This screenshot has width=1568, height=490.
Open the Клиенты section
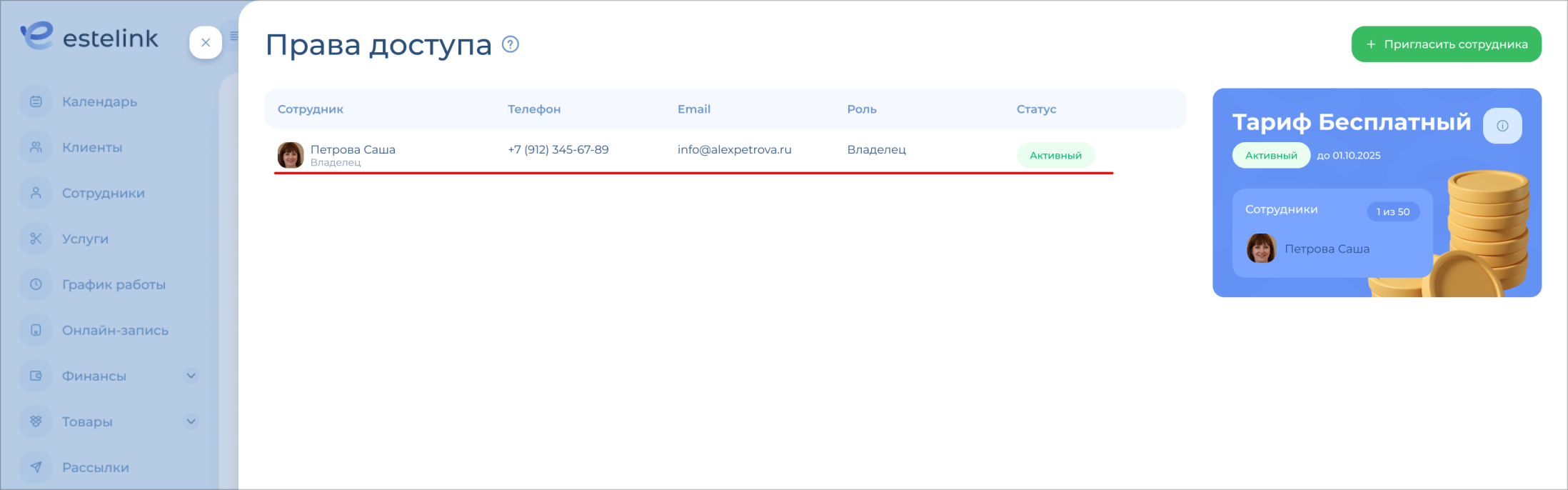point(92,147)
